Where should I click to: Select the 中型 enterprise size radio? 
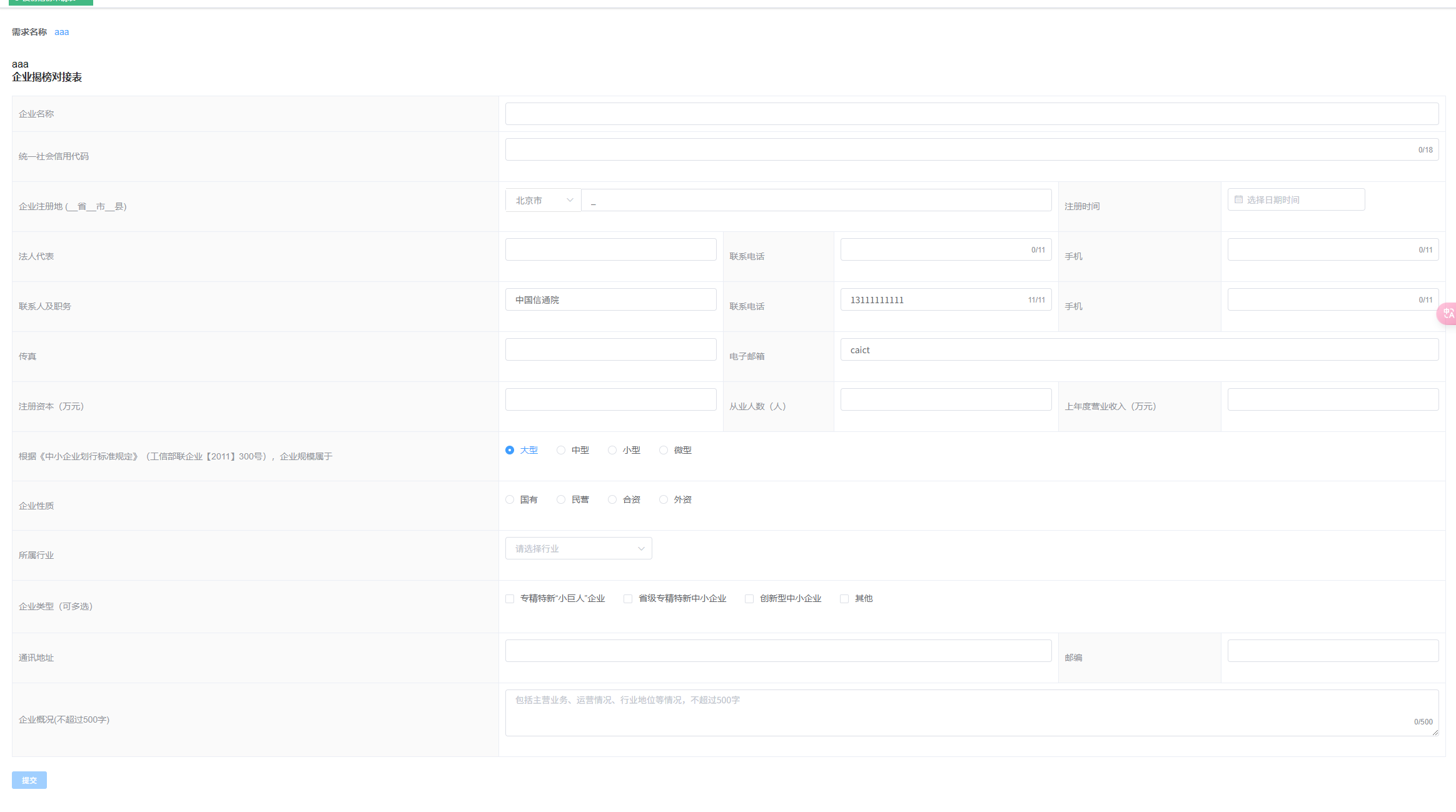pyautogui.click(x=561, y=450)
